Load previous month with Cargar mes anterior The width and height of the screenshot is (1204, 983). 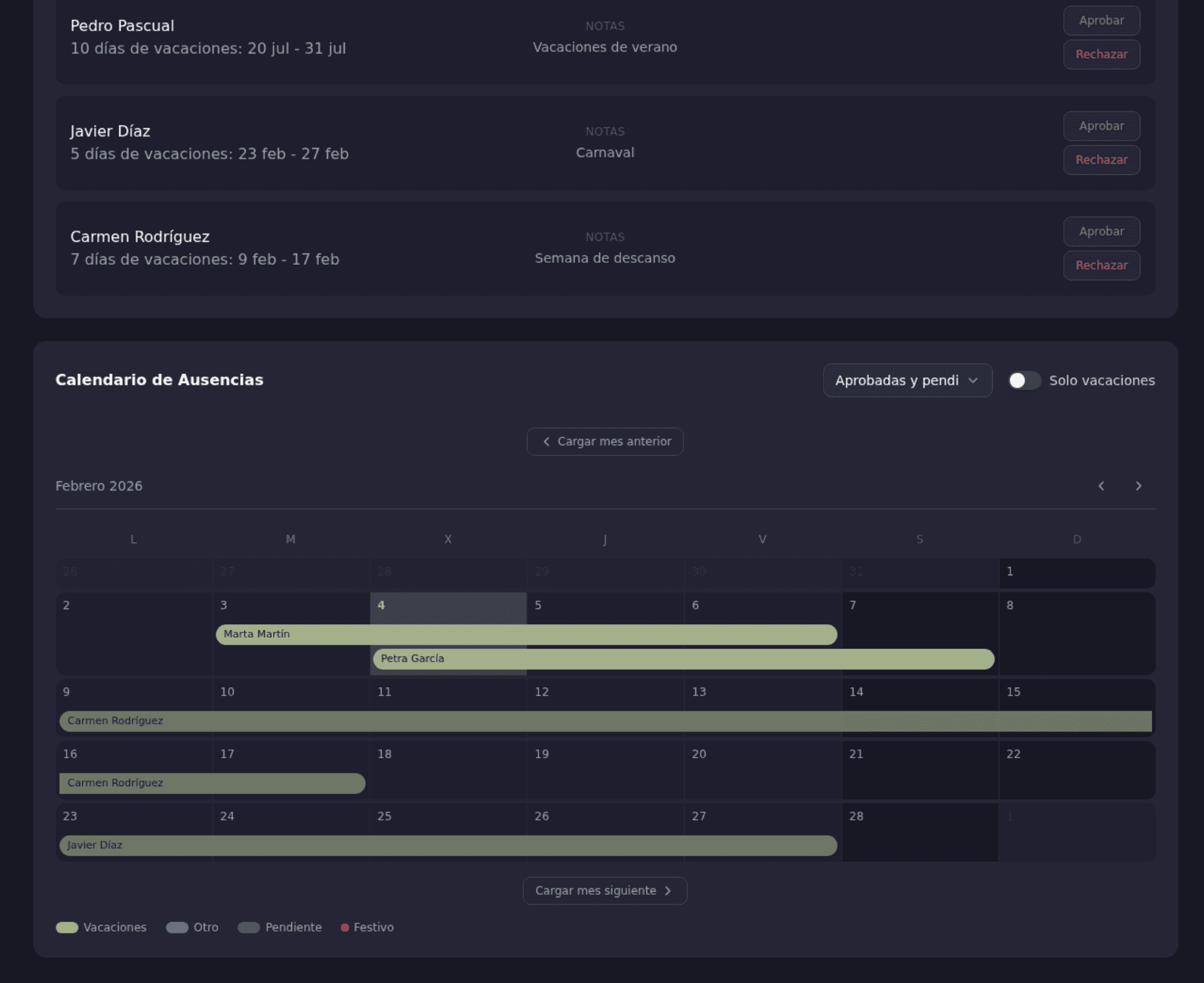(605, 441)
